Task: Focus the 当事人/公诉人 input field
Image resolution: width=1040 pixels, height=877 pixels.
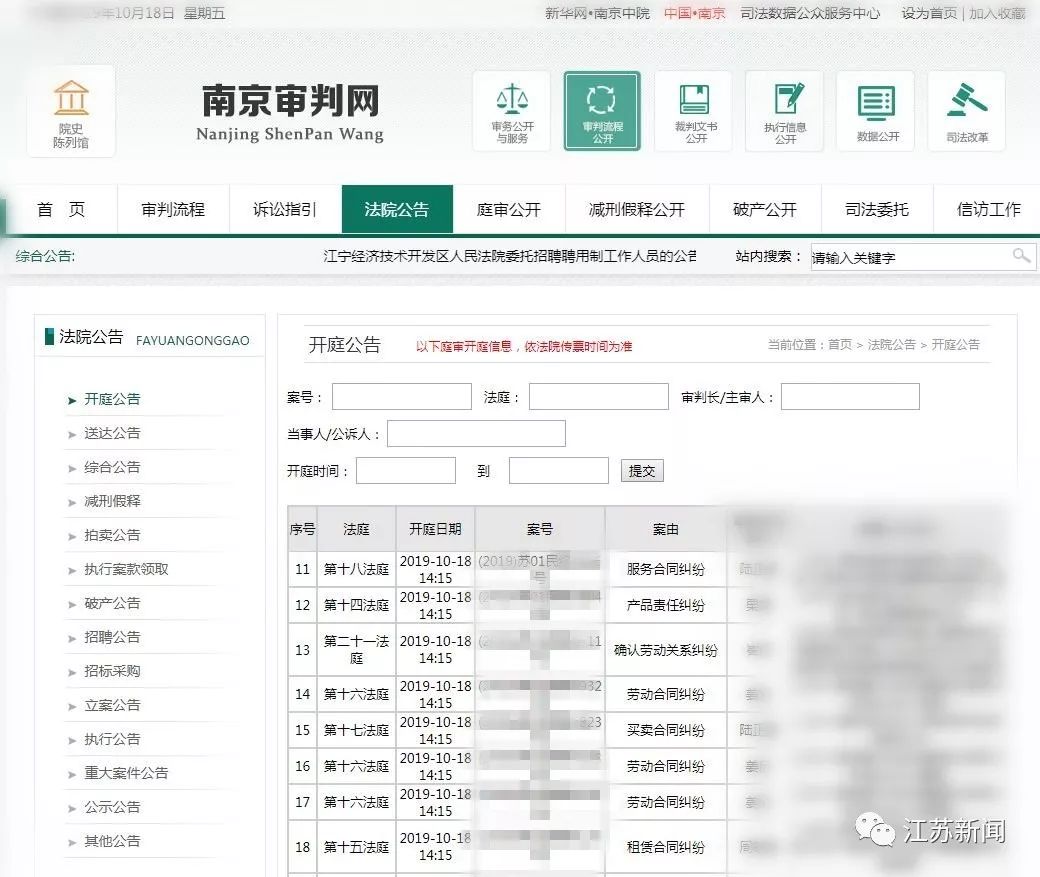Action: tap(476, 433)
